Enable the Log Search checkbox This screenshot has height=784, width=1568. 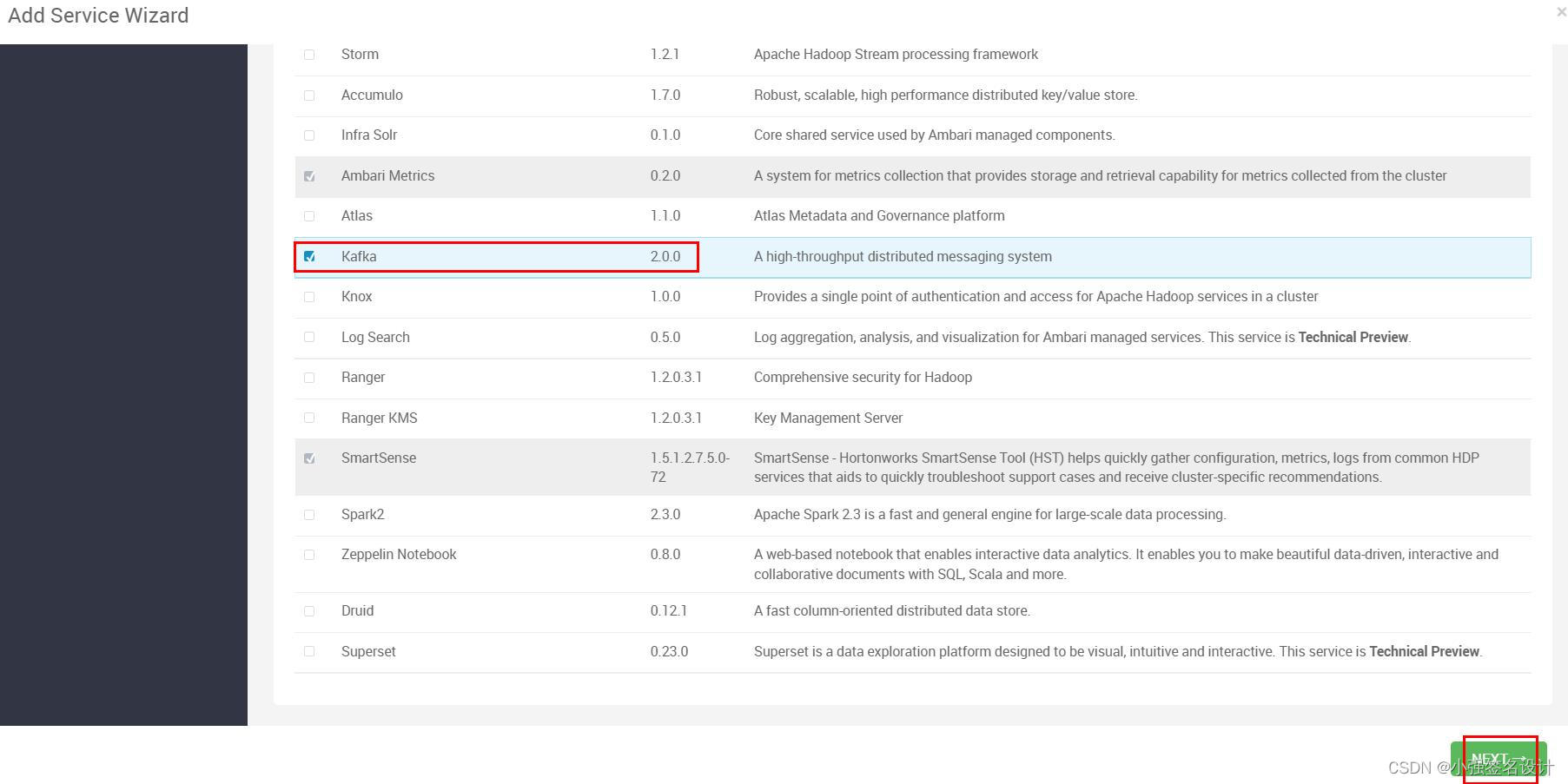309,337
